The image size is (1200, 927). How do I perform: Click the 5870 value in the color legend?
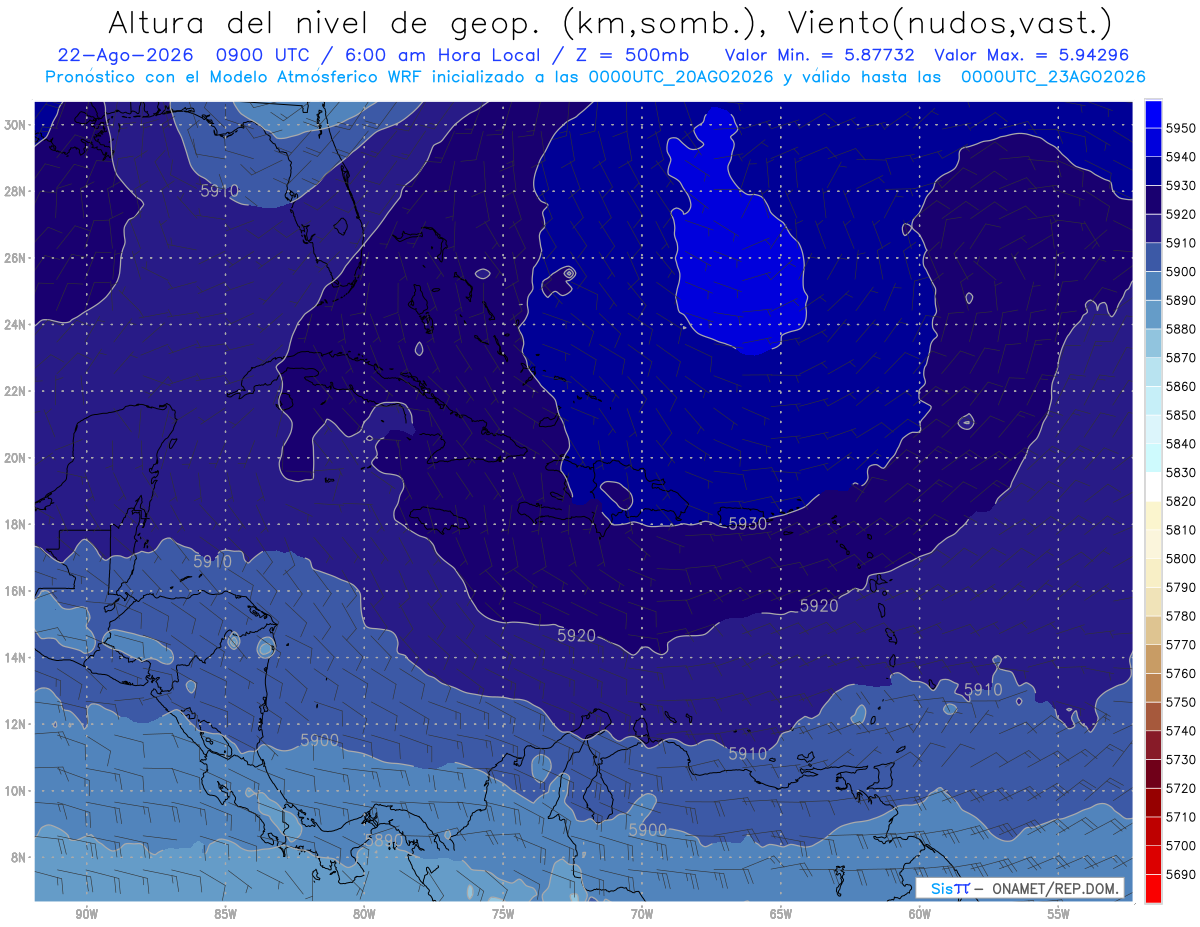coord(1180,358)
